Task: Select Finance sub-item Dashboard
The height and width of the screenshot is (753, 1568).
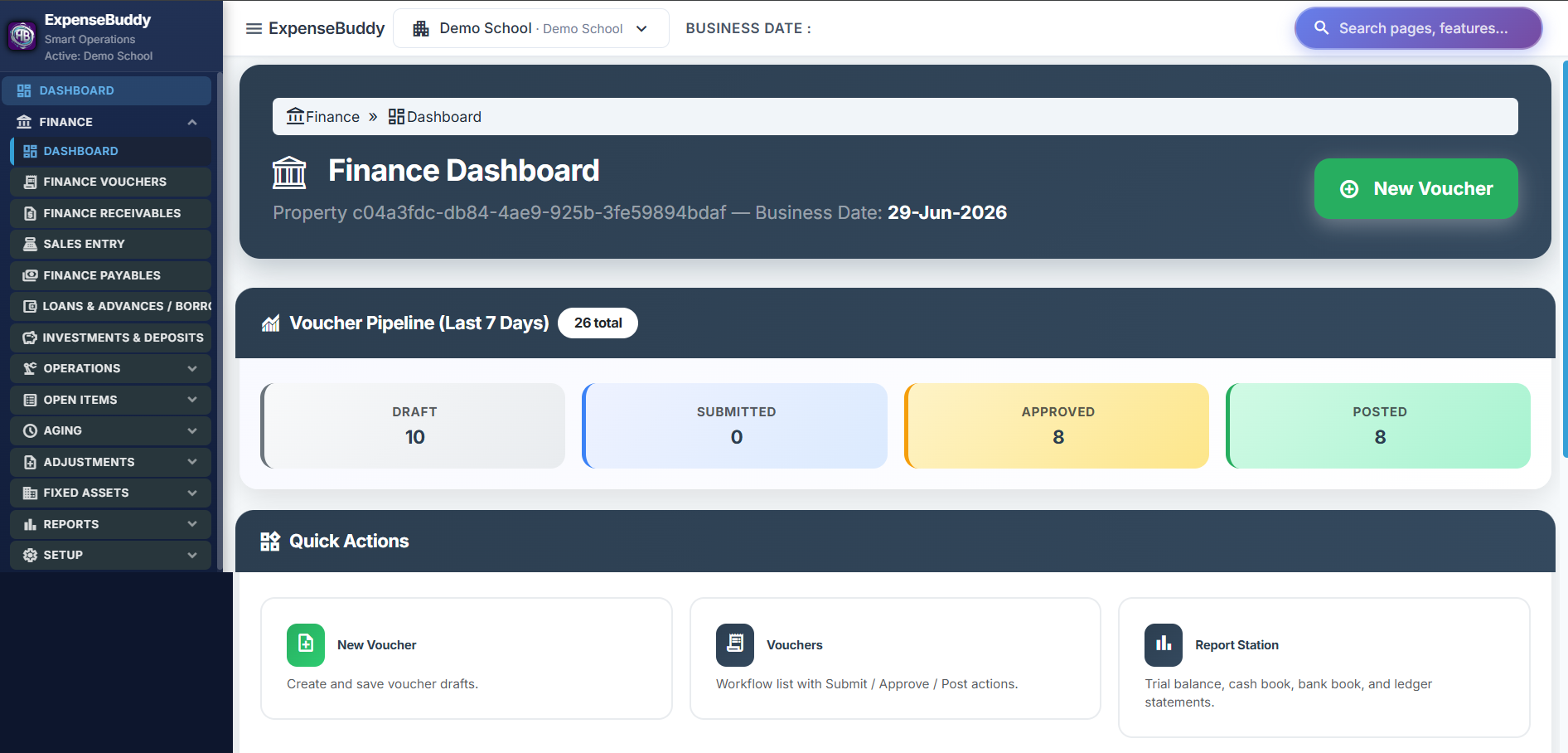Action: (111, 151)
